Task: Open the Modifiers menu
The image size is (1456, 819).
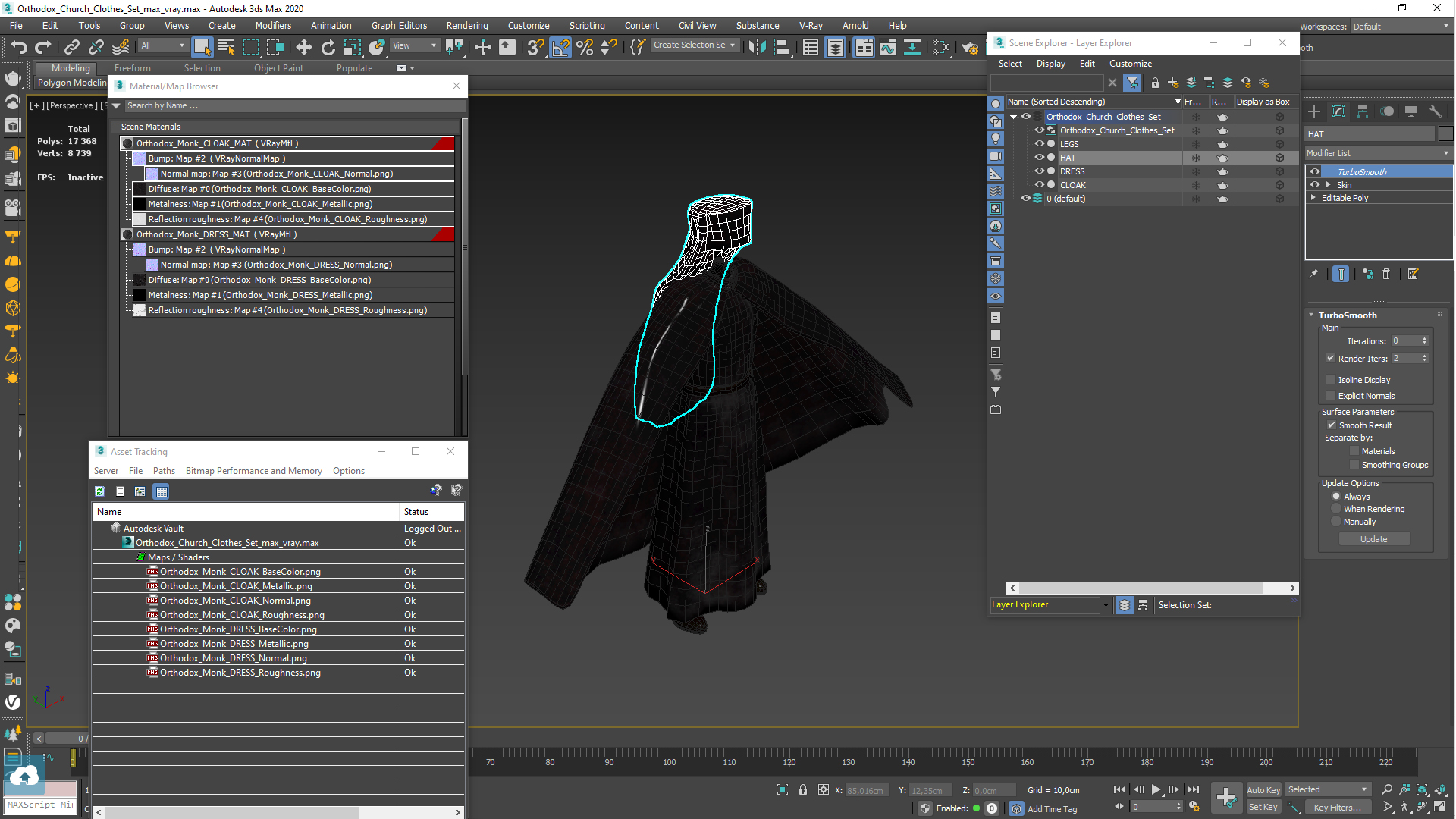Action: [273, 25]
